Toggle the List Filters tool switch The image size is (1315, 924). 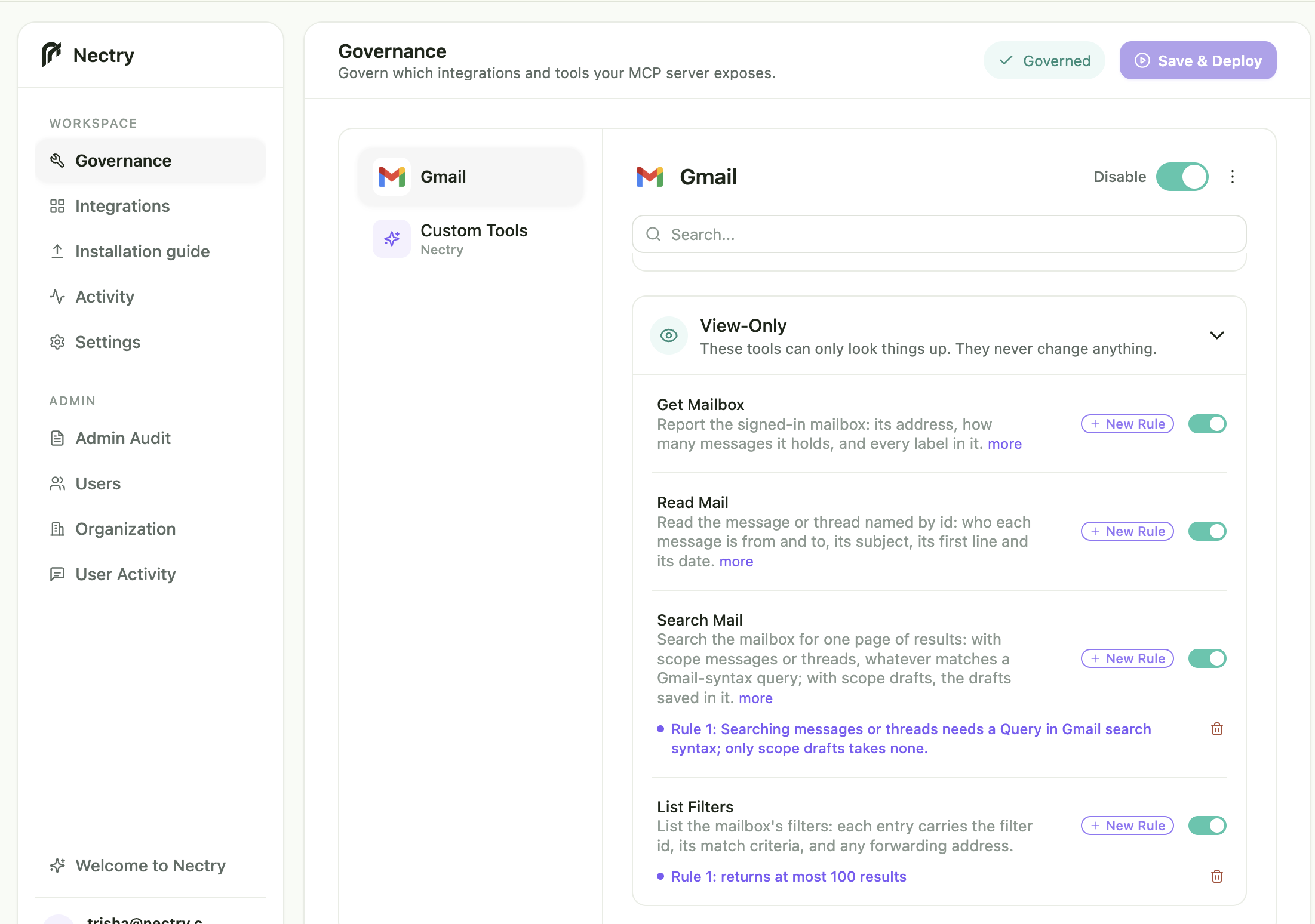[1207, 826]
